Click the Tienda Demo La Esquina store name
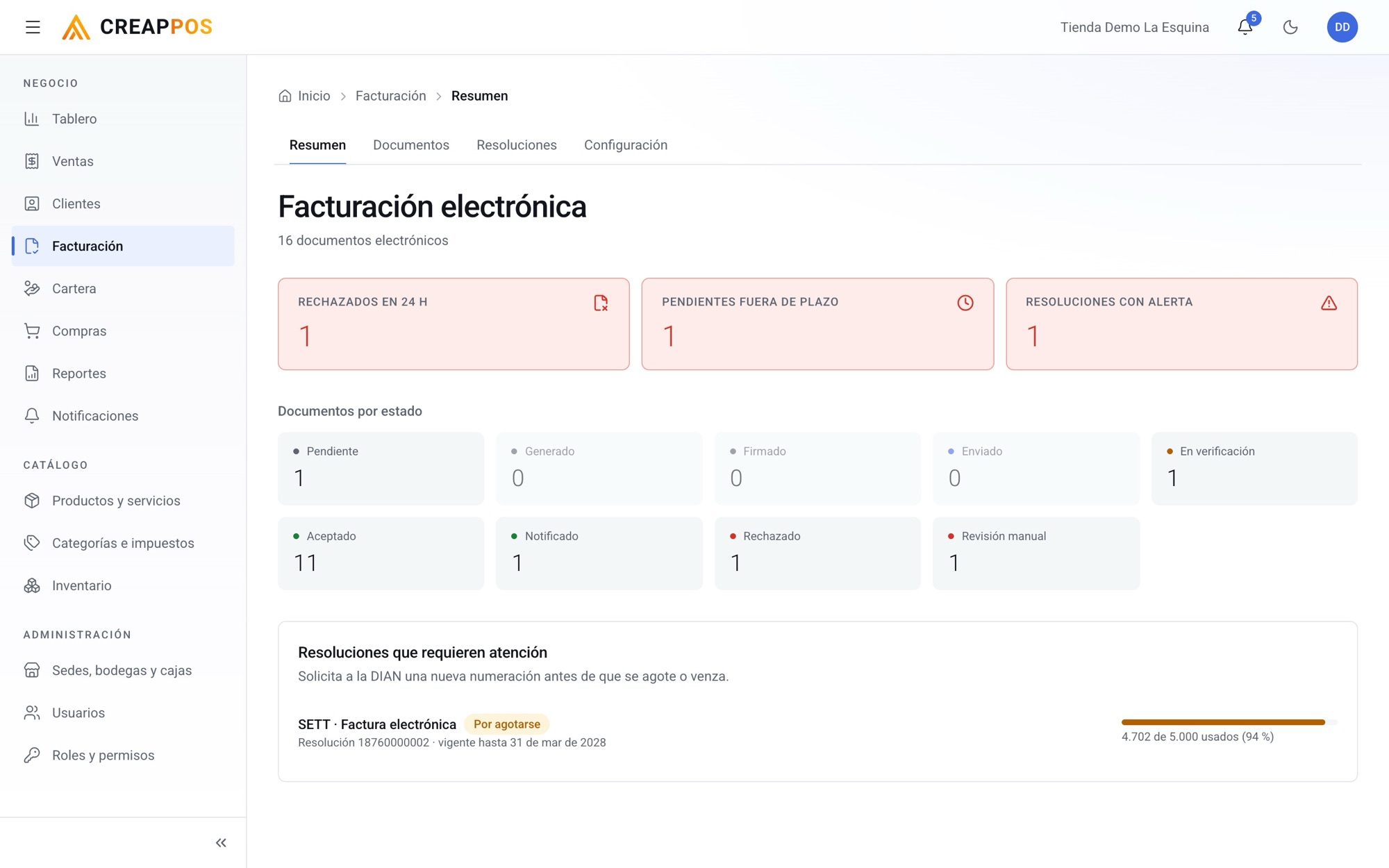The height and width of the screenshot is (868, 1389). (x=1134, y=27)
